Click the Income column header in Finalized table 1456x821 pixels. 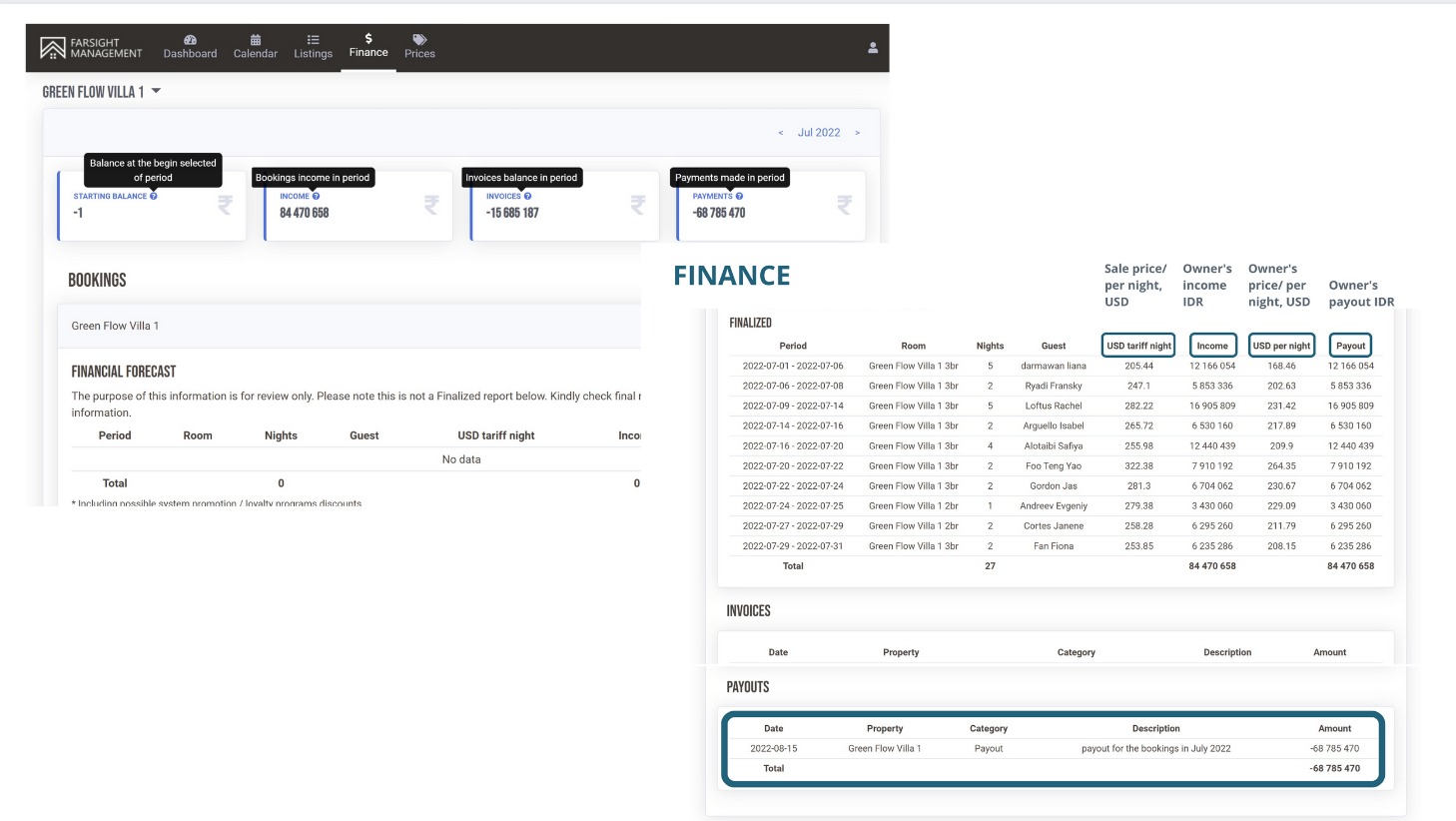coord(1212,346)
